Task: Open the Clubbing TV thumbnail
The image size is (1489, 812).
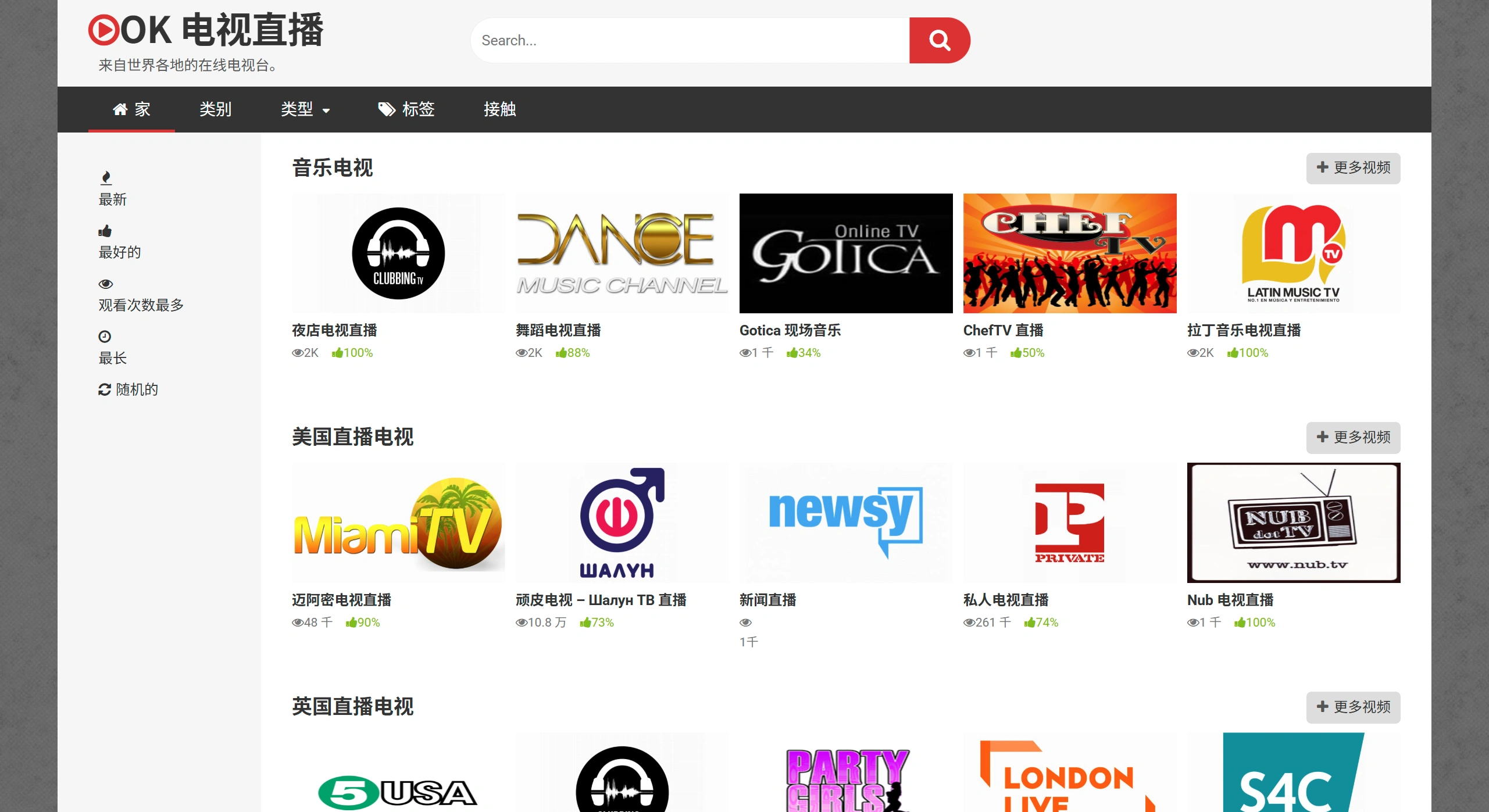Action: click(398, 253)
